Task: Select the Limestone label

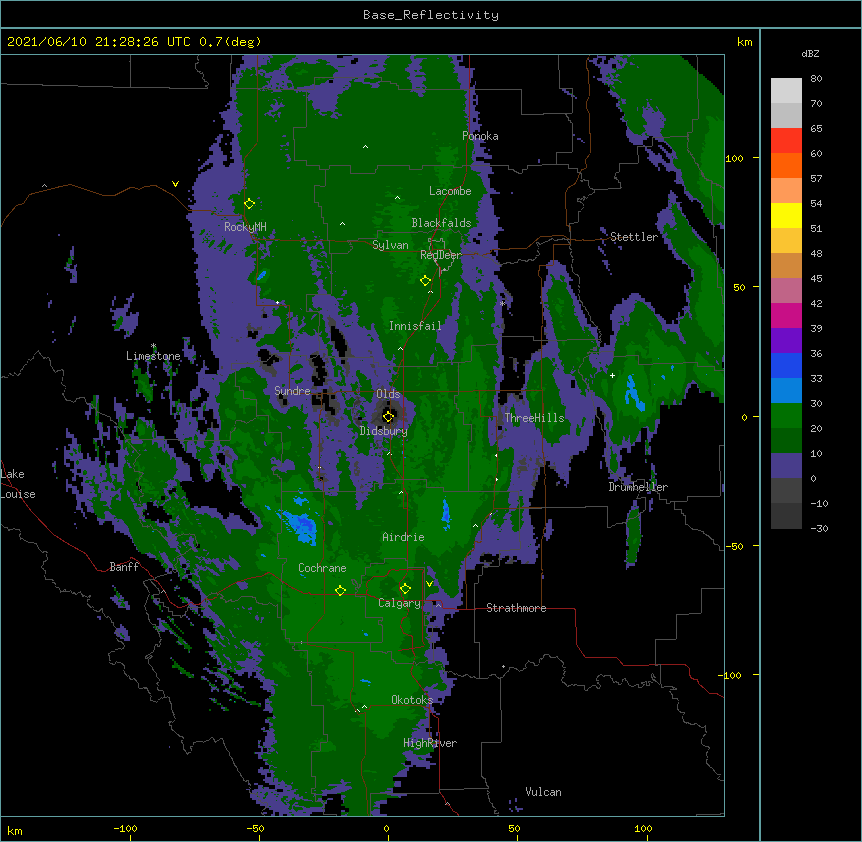Action: 153,356
